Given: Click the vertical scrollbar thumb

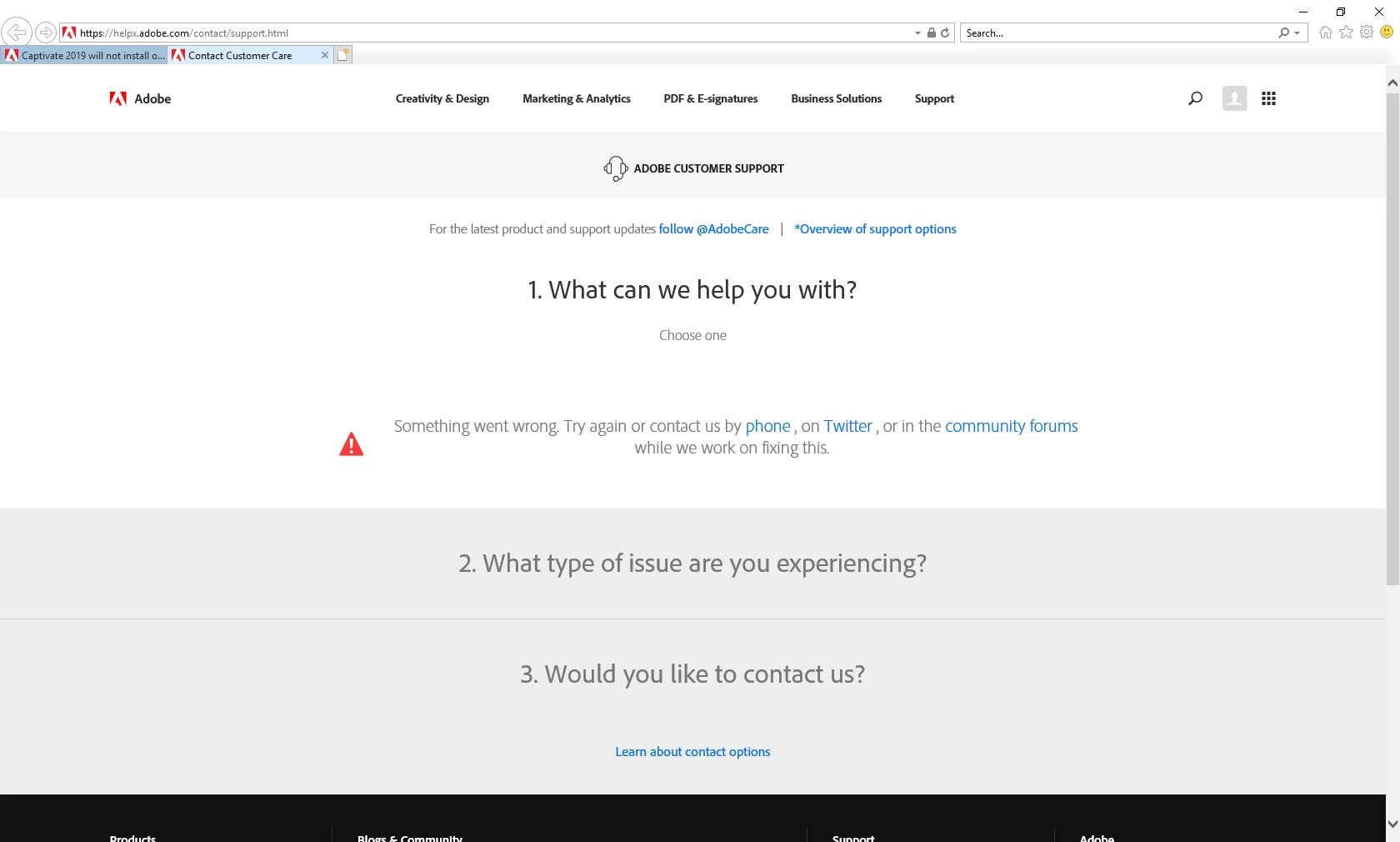Looking at the screenshot, I should tap(1392, 338).
